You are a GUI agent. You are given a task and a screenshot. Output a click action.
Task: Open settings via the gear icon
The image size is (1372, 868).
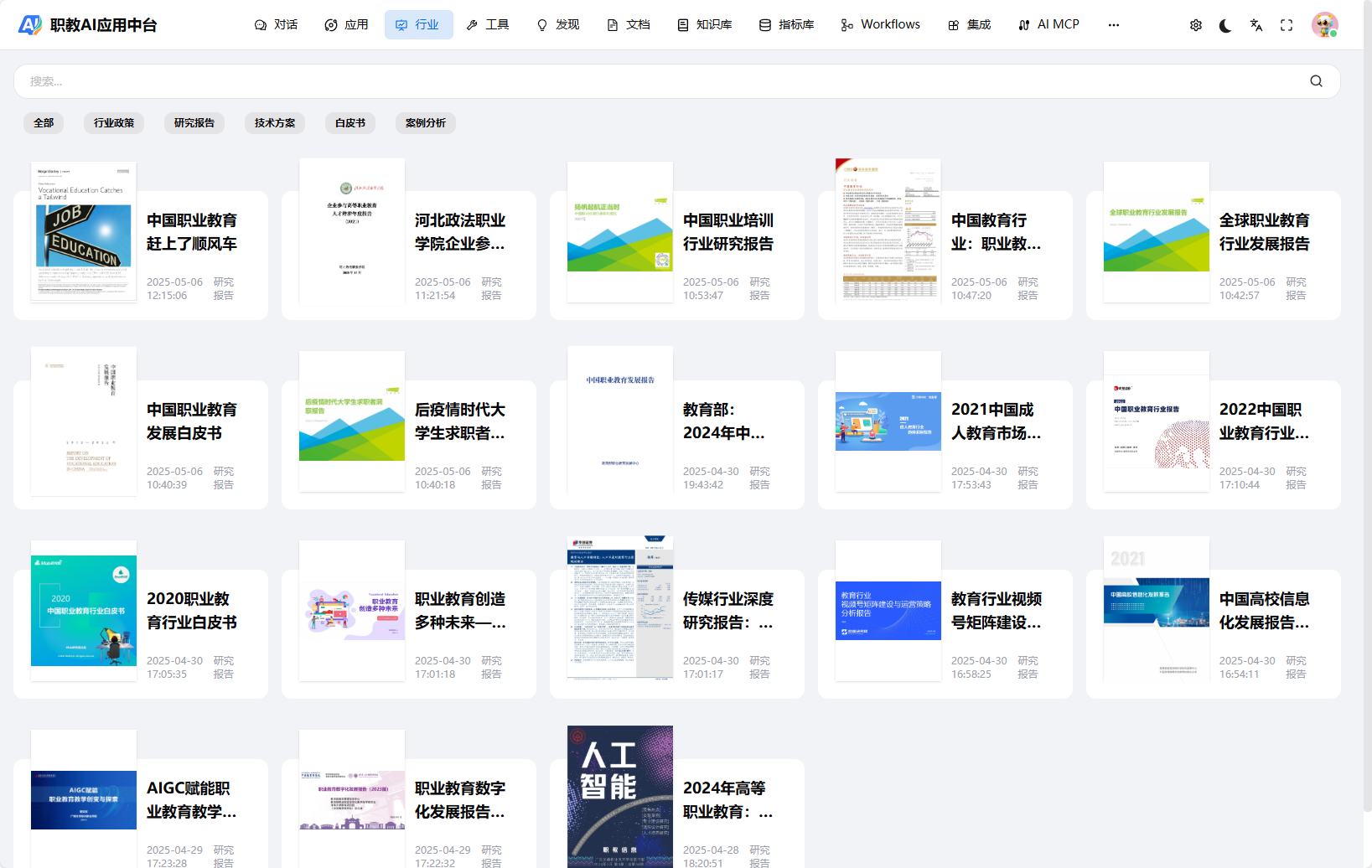tap(1195, 25)
